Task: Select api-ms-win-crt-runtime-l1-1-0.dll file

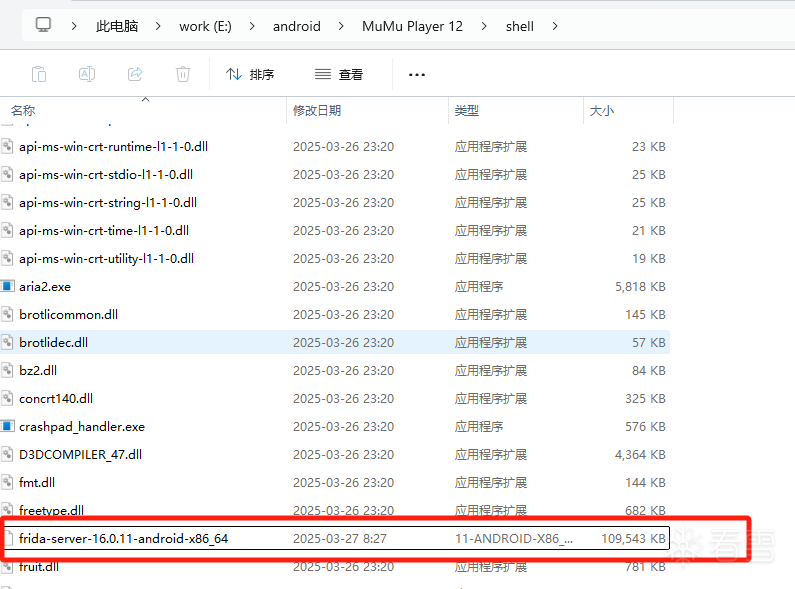Action: click(114, 146)
